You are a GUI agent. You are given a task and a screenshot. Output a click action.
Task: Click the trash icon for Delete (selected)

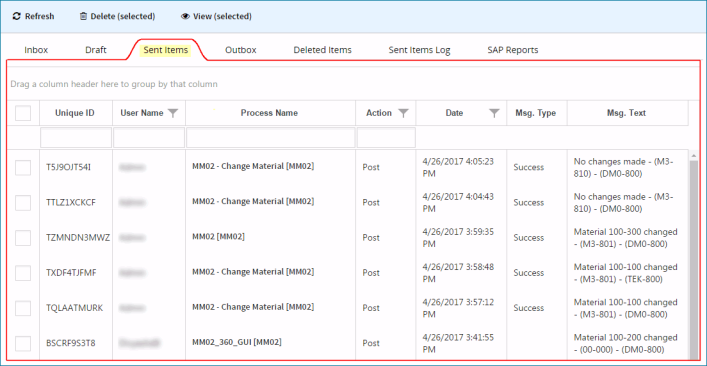tap(83, 17)
